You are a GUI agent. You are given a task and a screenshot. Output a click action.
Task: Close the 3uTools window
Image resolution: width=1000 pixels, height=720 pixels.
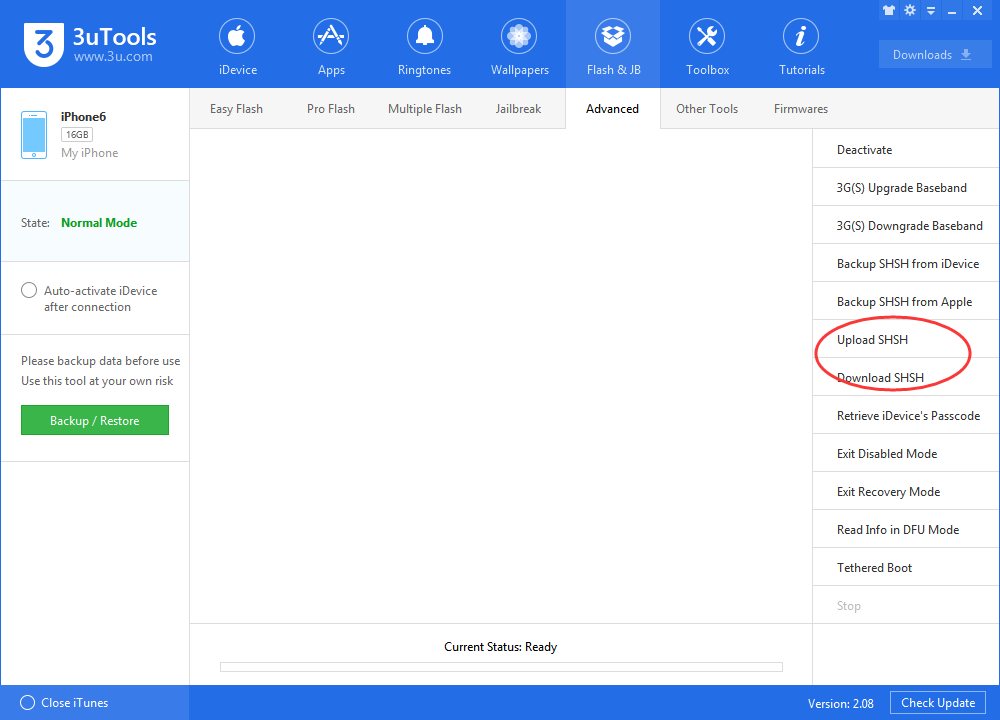pos(977,10)
